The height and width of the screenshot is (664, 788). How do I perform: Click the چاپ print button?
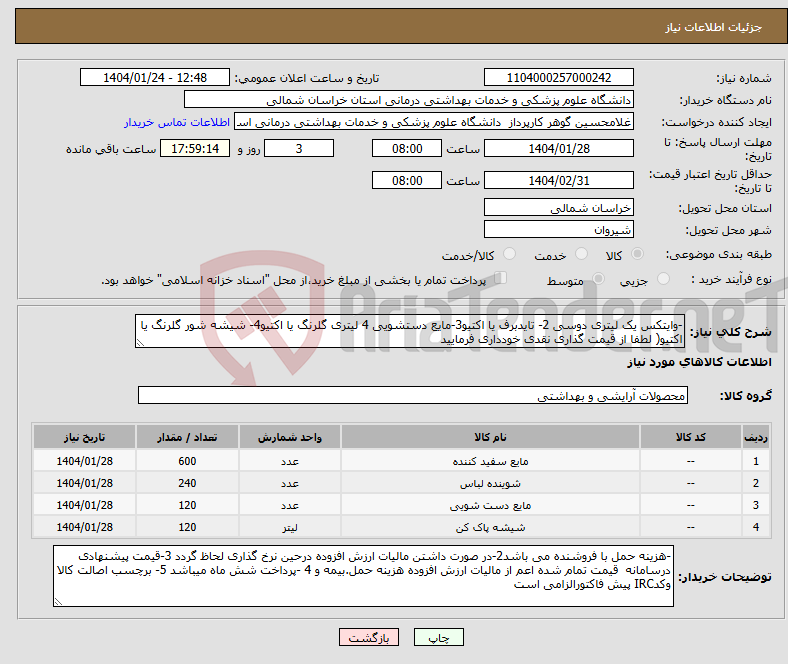click(439, 637)
